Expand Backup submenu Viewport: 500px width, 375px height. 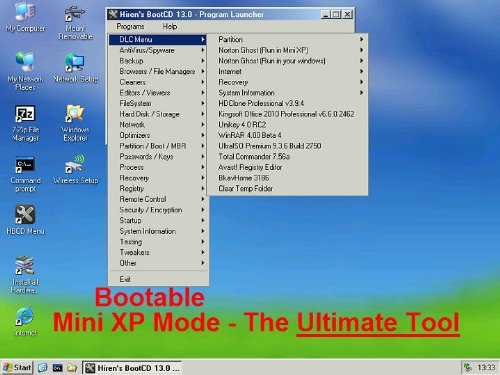158,61
